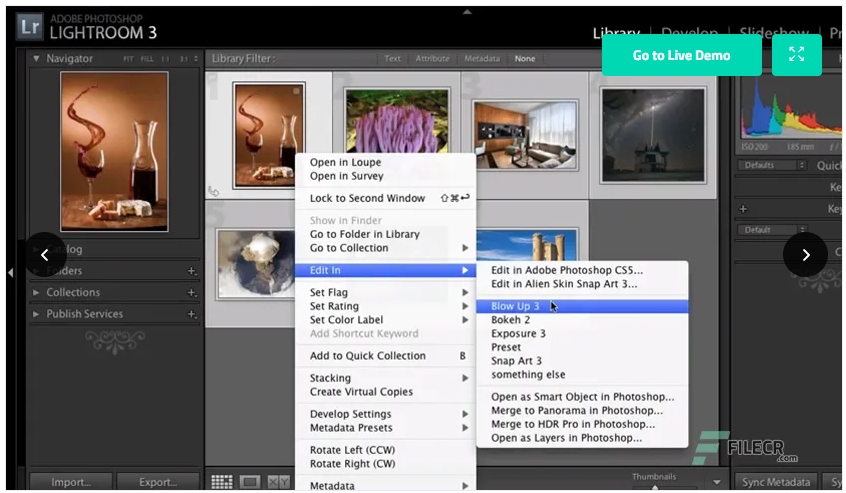Viewport: 846px width, 493px height.
Task: Click the plus icon in Keywording panel
Action: click(x=743, y=209)
